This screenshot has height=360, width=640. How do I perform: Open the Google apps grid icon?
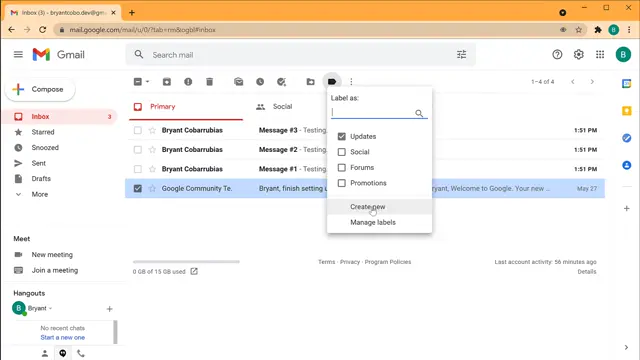tap(600, 54)
